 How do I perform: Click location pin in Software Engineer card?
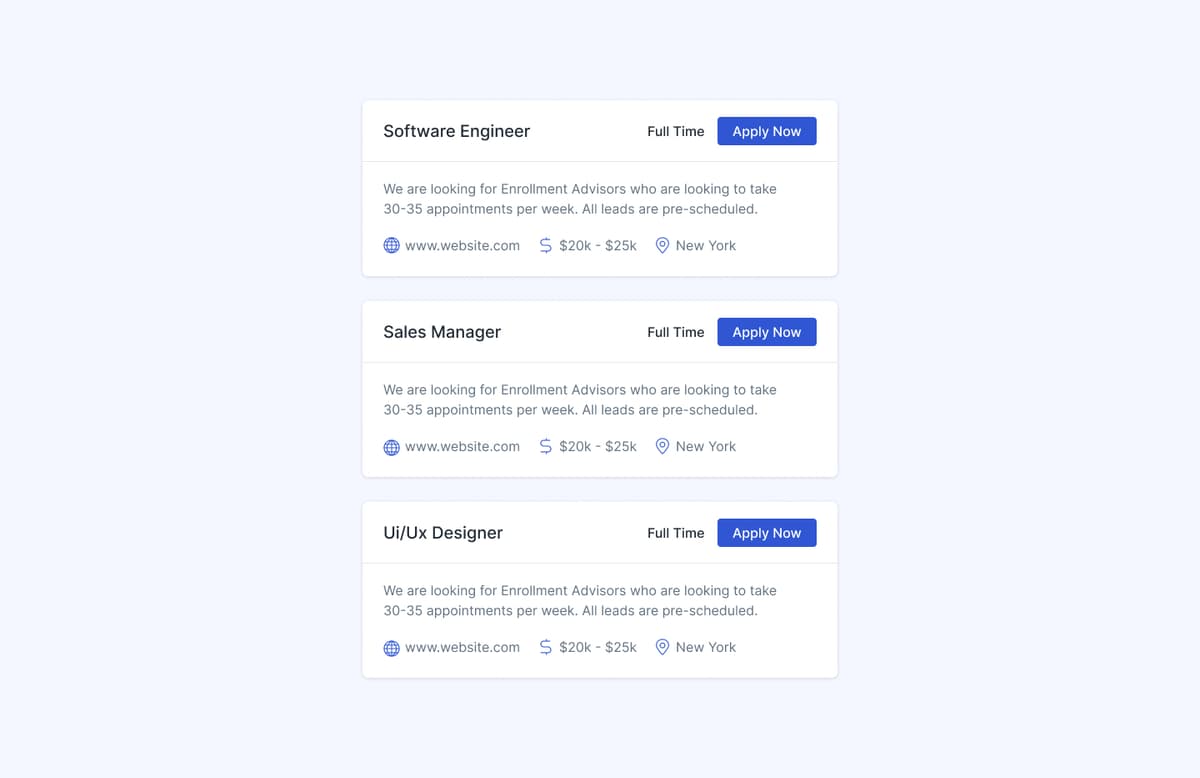[662, 246]
